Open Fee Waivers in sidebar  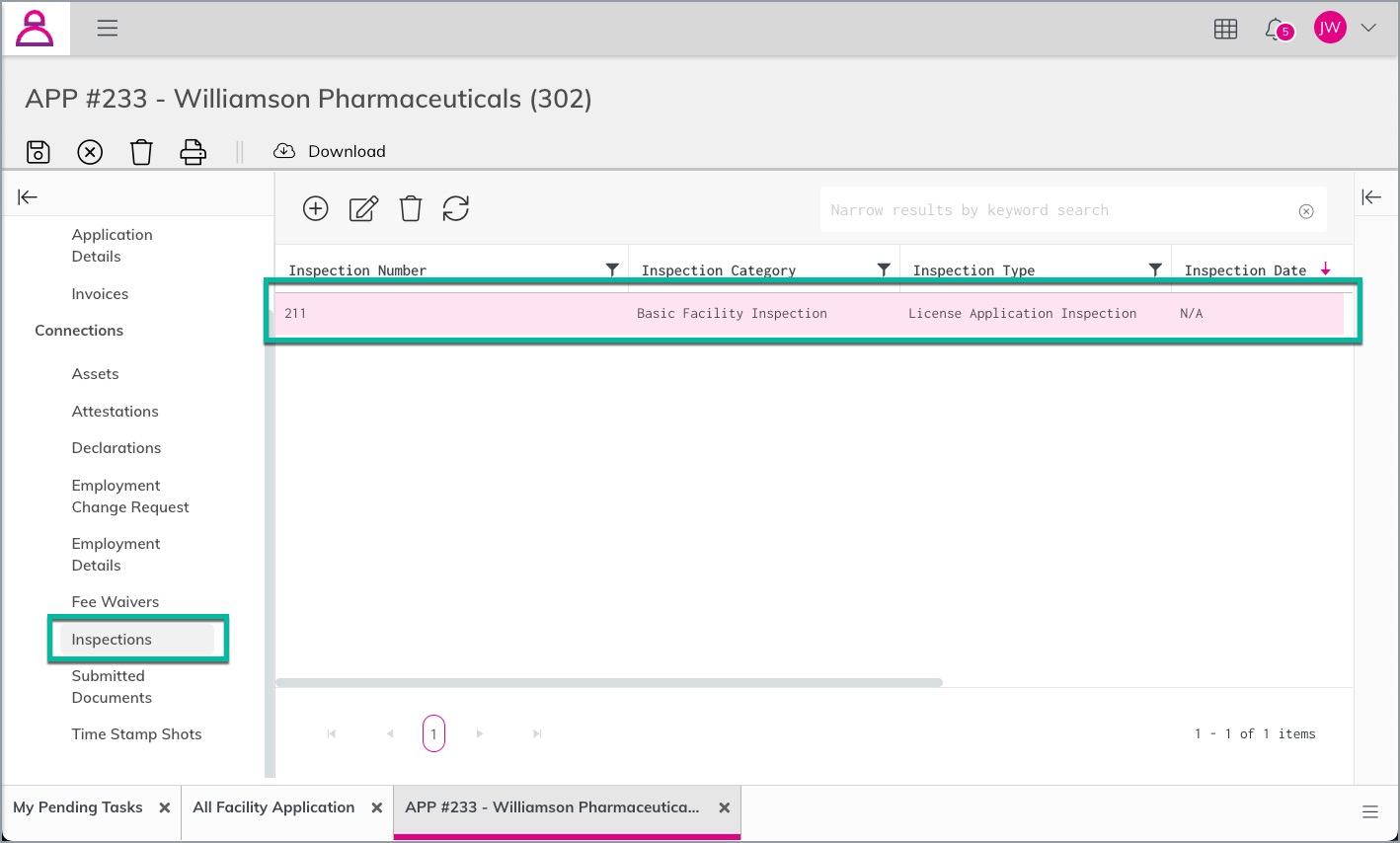(x=115, y=602)
